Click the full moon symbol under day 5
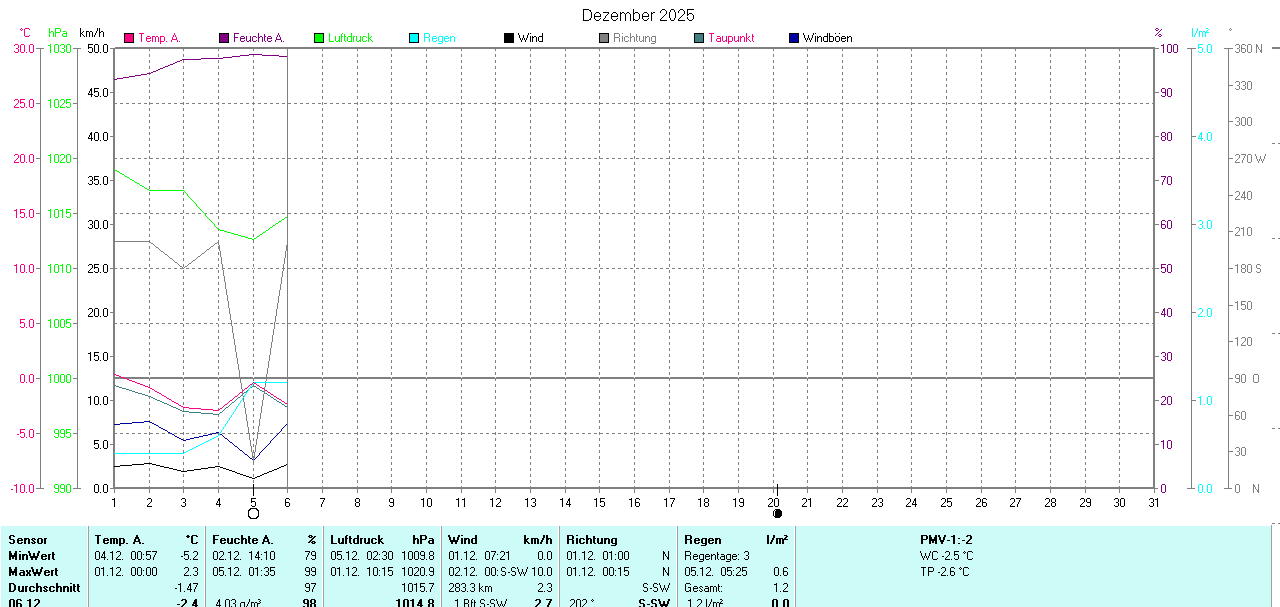Image resolution: width=1280 pixels, height=607 pixels. [253, 513]
